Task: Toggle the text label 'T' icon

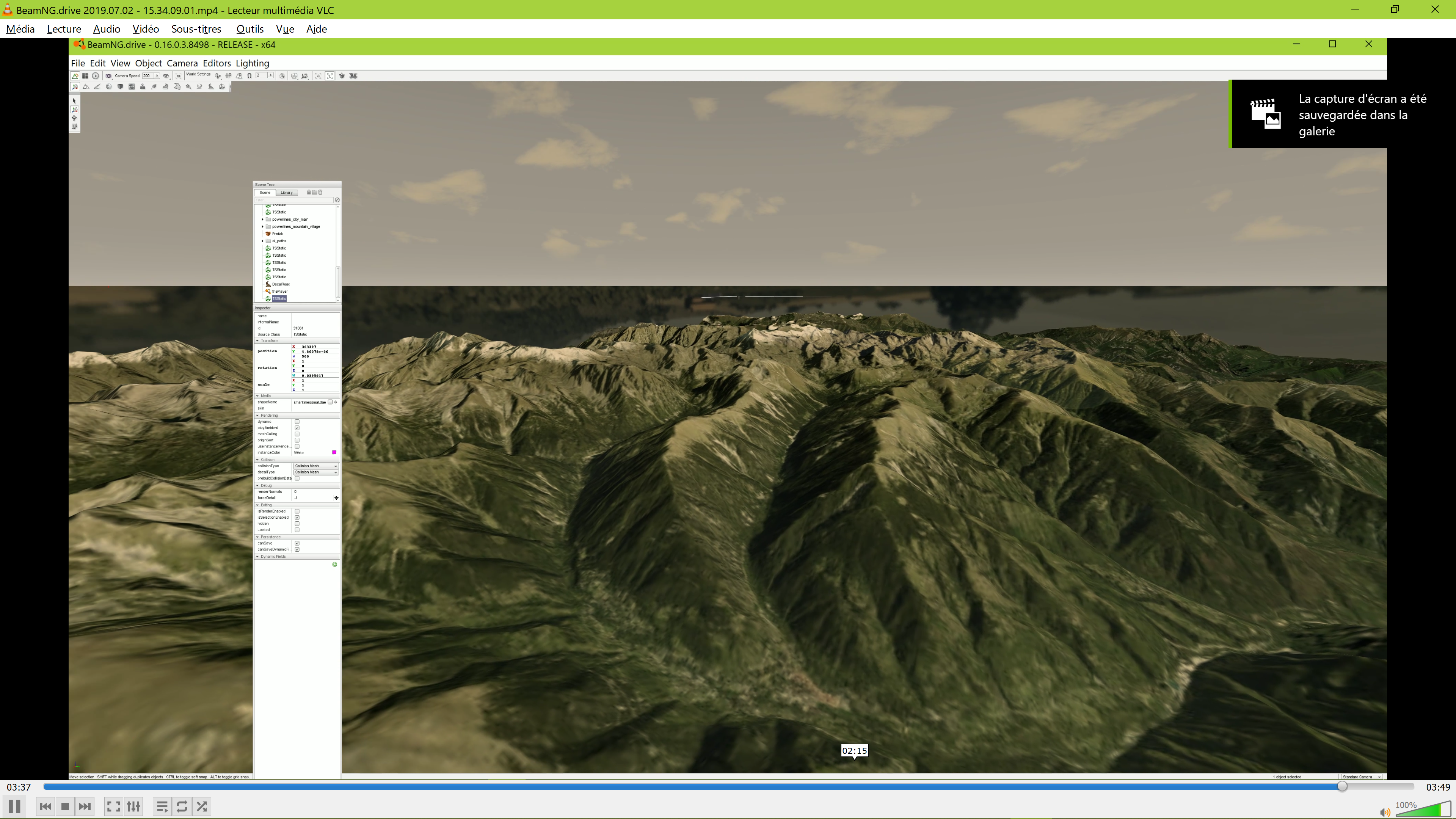Action: [x=329, y=76]
